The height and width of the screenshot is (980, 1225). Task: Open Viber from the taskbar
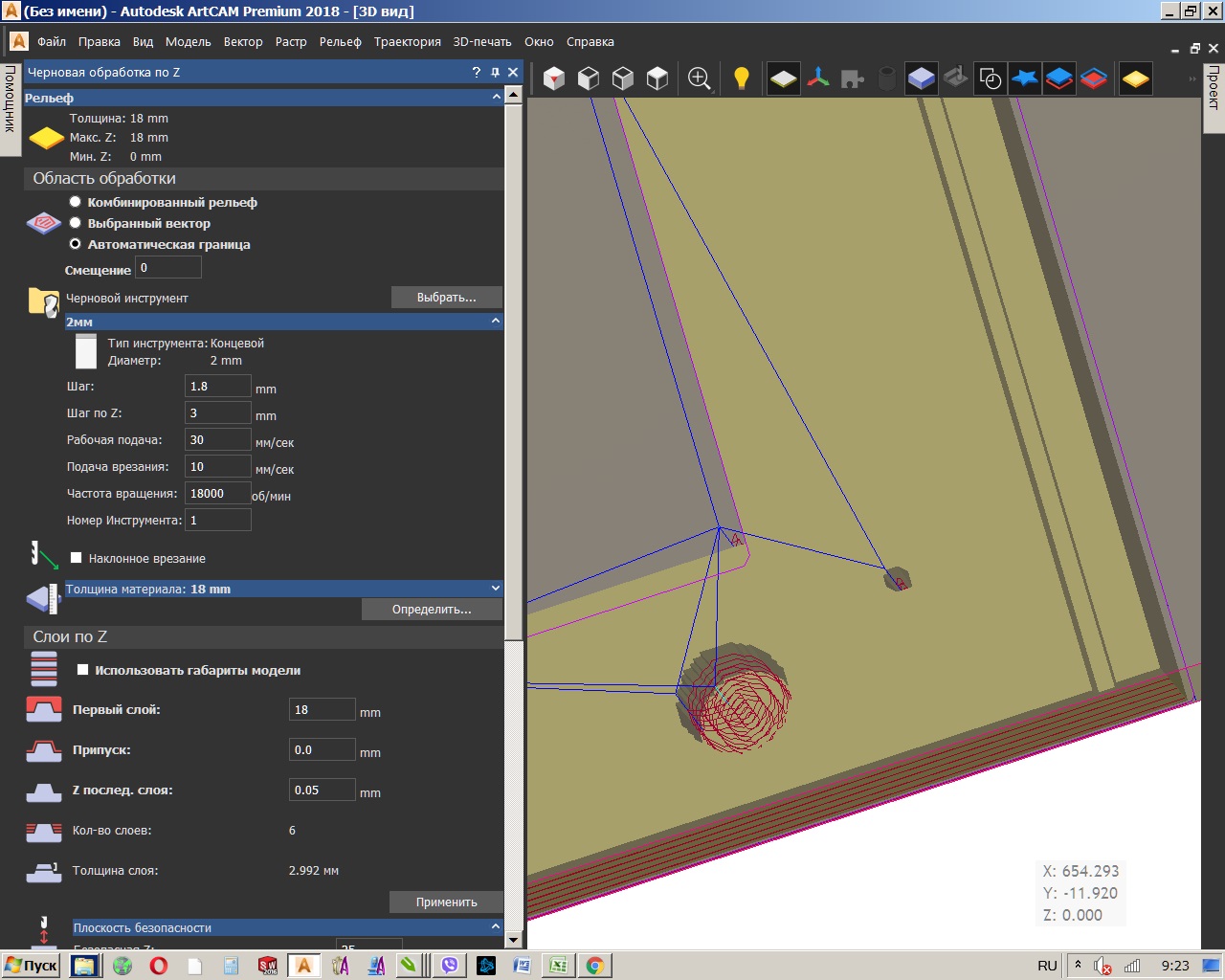[450, 966]
